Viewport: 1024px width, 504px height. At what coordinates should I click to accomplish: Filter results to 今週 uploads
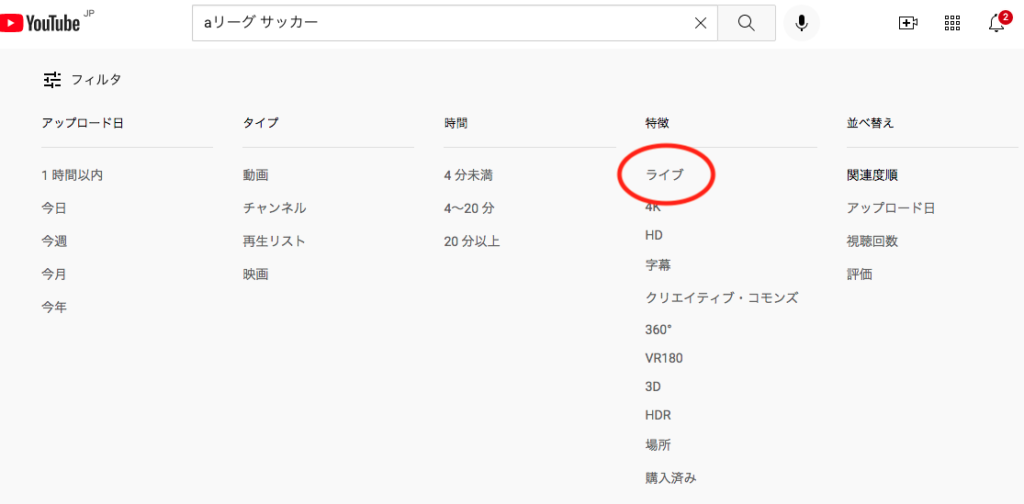coord(54,241)
